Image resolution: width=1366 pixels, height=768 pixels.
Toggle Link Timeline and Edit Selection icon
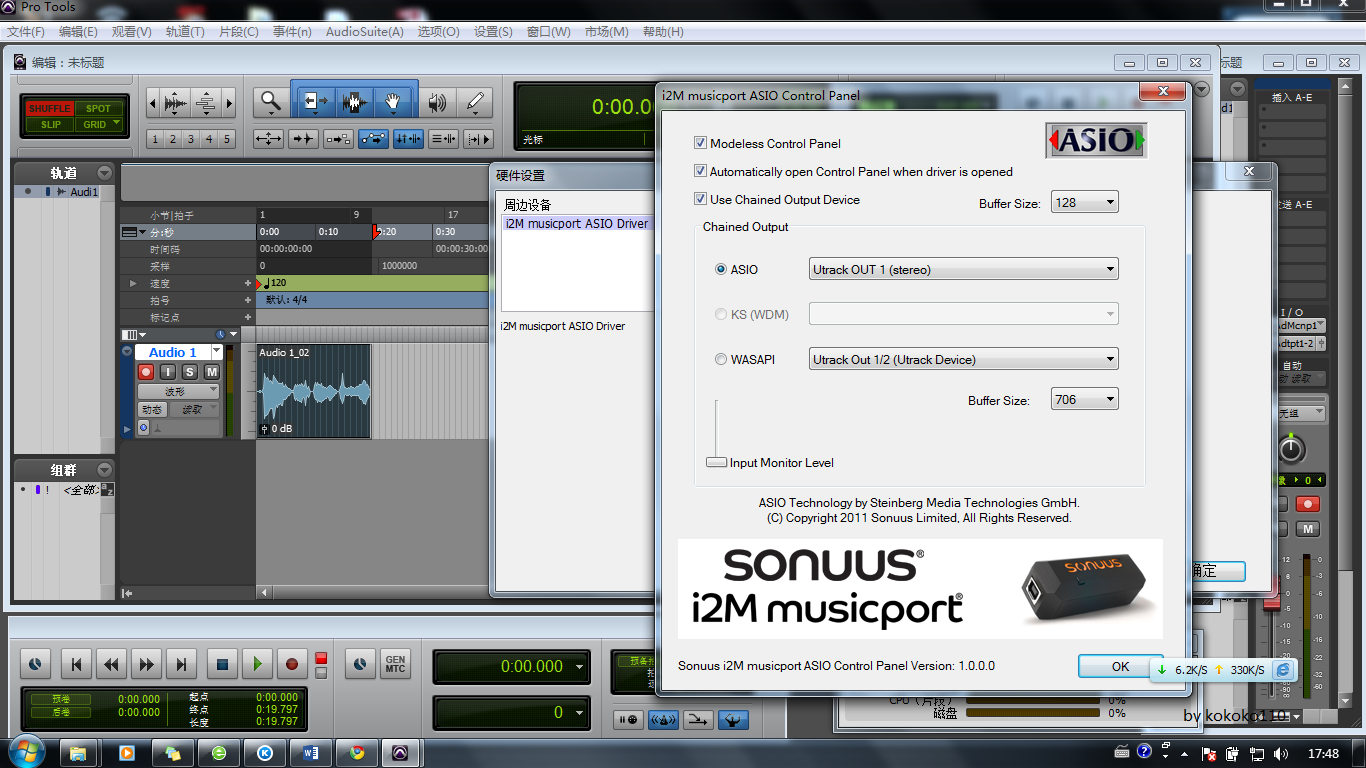tap(408, 139)
